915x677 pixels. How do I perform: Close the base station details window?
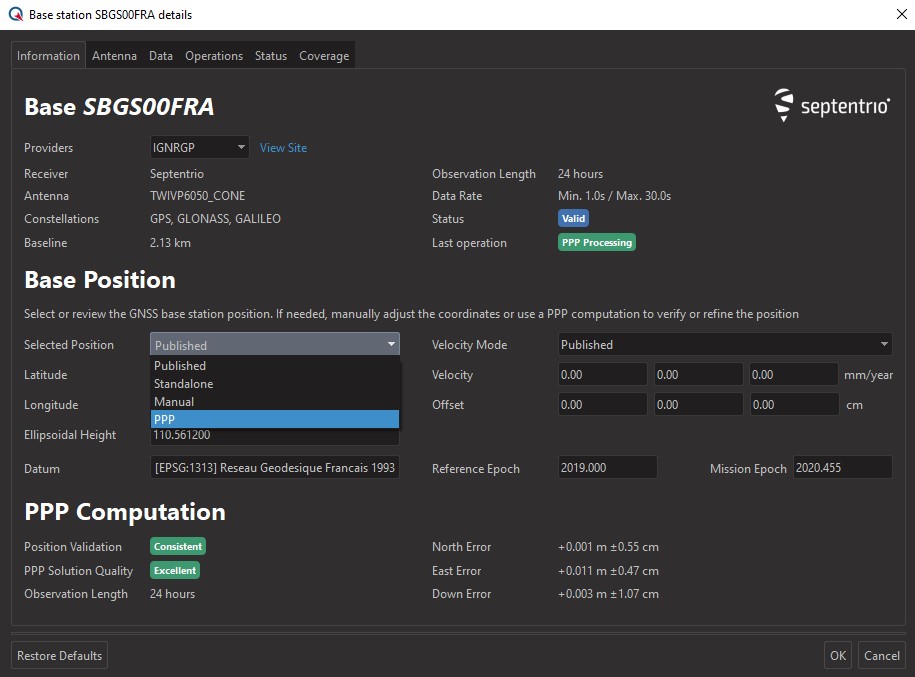(x=900, y=15)
